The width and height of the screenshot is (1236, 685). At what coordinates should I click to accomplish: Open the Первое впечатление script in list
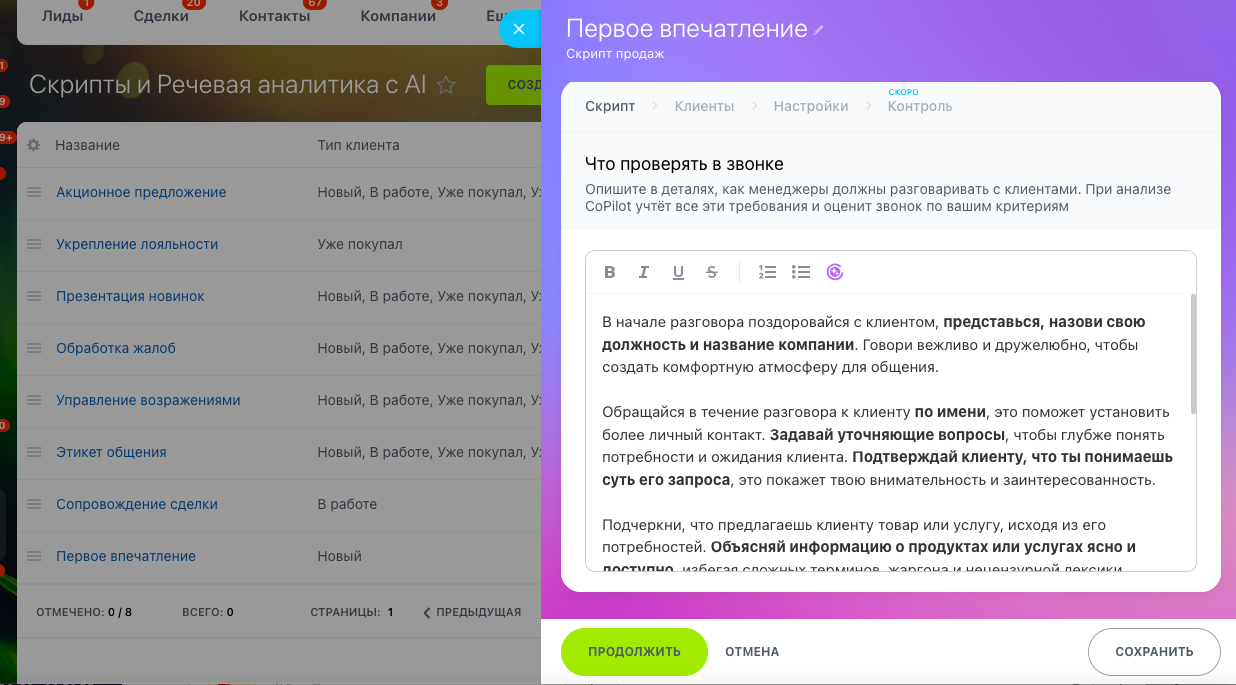126,556
